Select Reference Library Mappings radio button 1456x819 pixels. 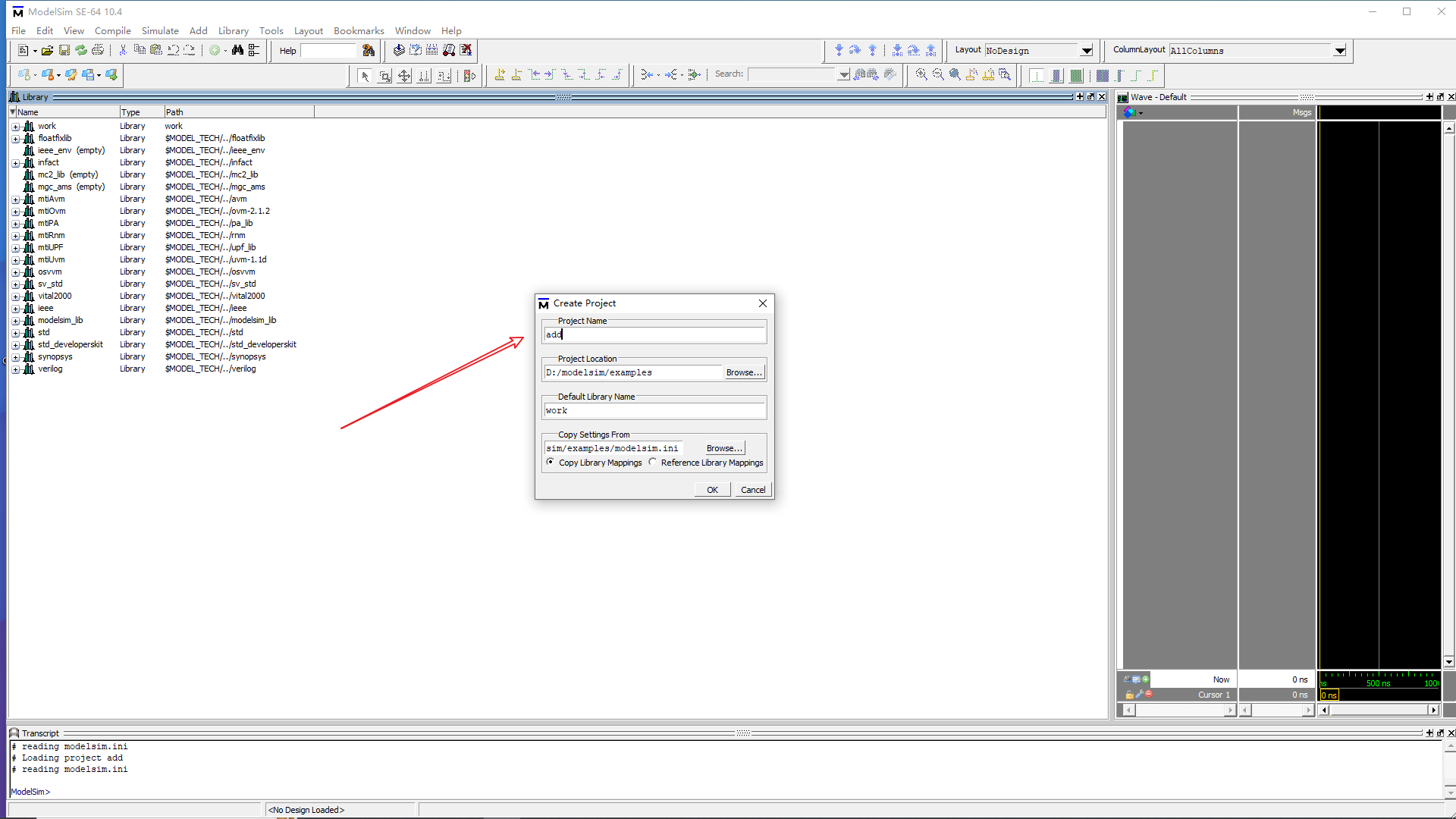click(652, 463)
